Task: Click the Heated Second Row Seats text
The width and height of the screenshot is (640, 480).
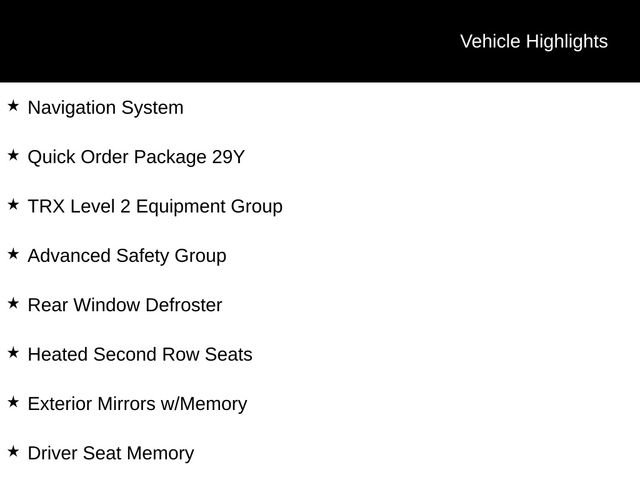Action: pos(140,355)
